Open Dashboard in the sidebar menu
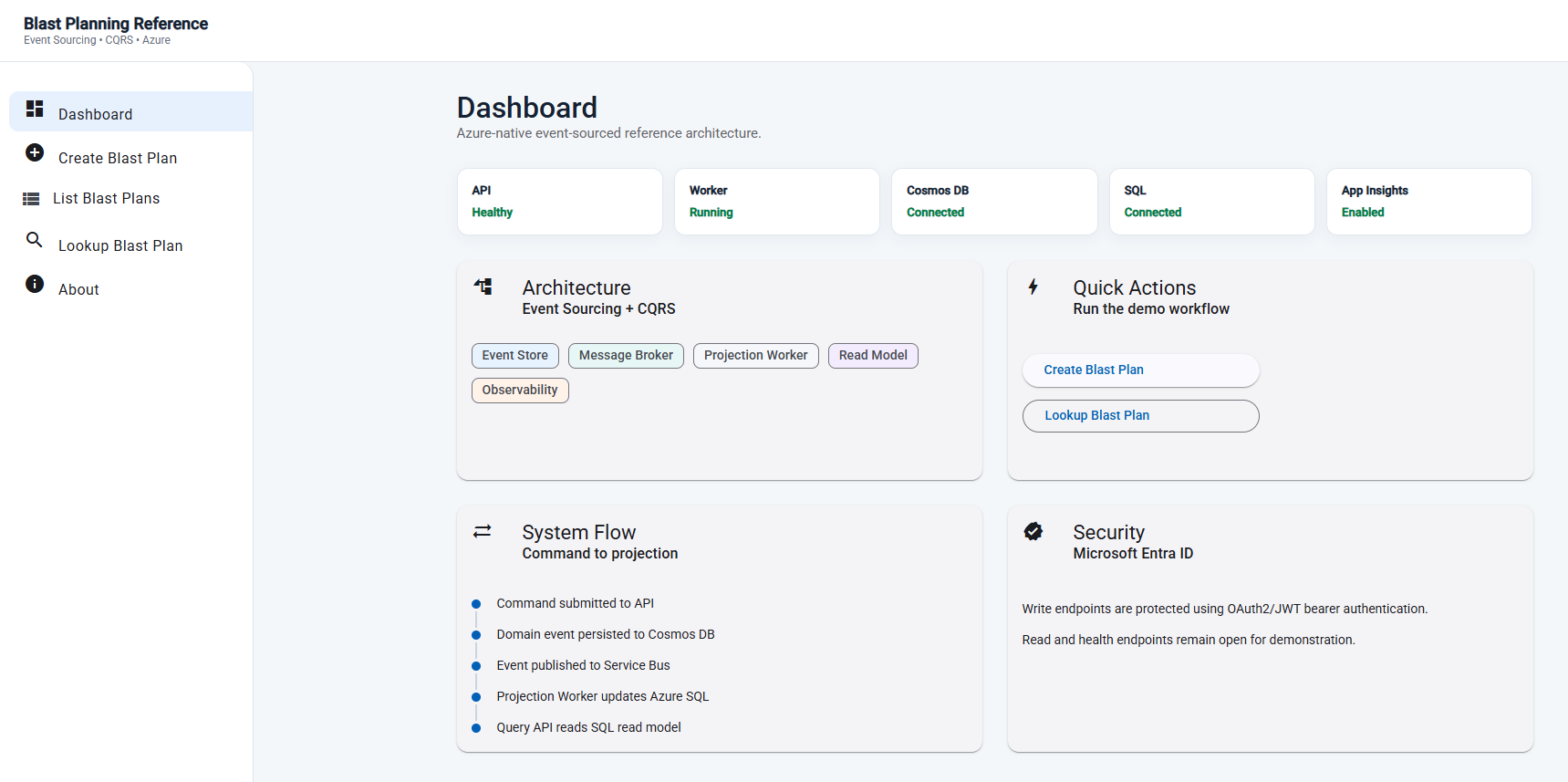1568x782 pixels. coord(131,111)
